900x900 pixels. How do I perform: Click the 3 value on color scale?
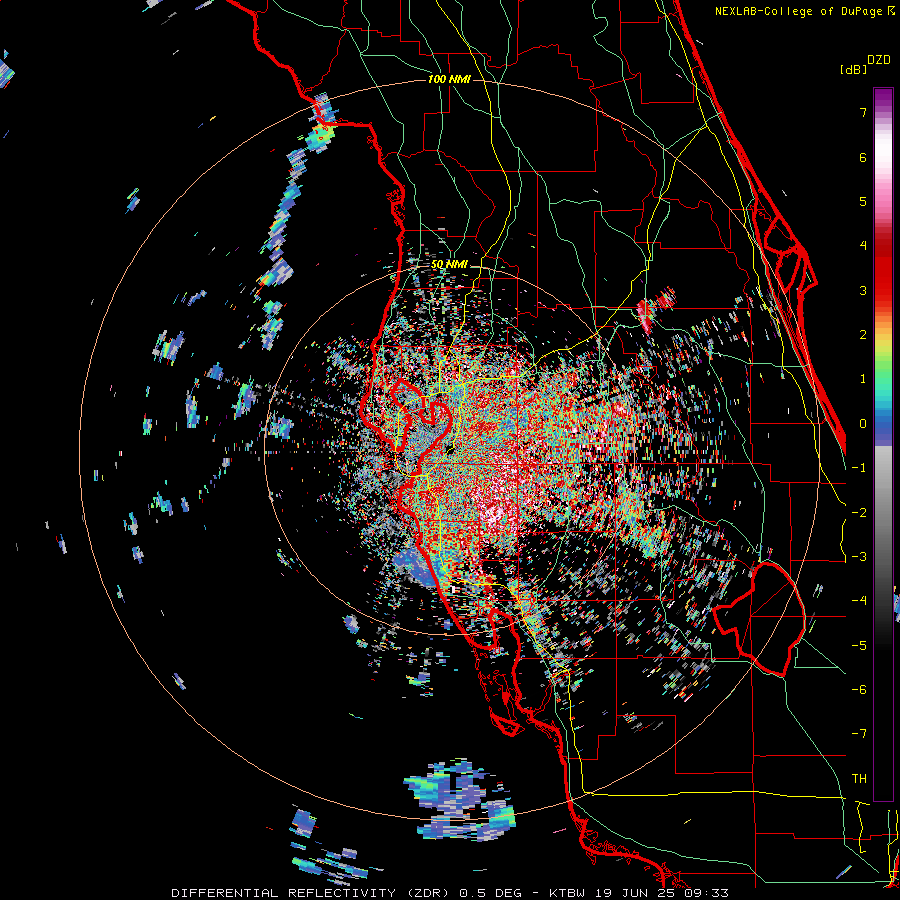click(x=863, y=290)
